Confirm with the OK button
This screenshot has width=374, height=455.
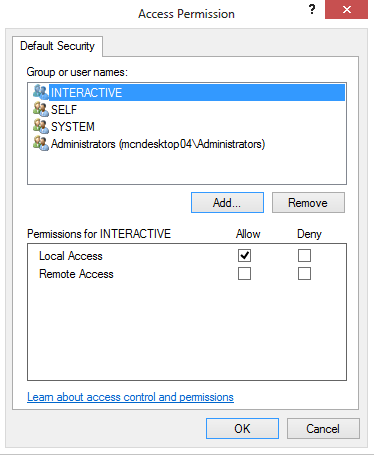point(242,428)
